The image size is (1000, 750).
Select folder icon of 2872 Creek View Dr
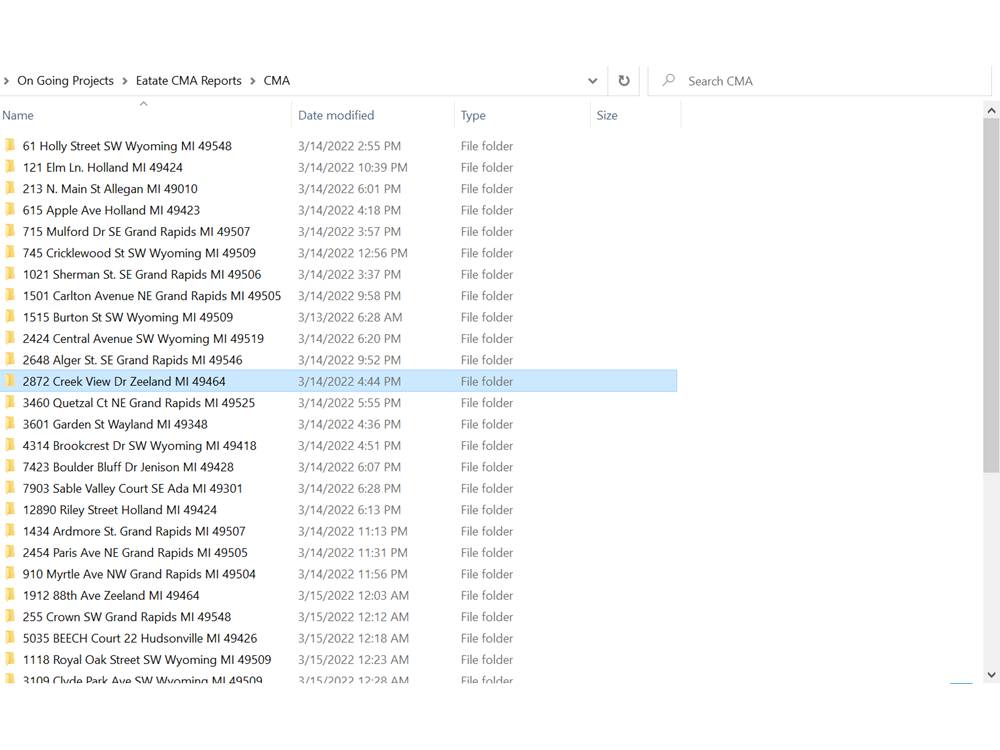10,381
